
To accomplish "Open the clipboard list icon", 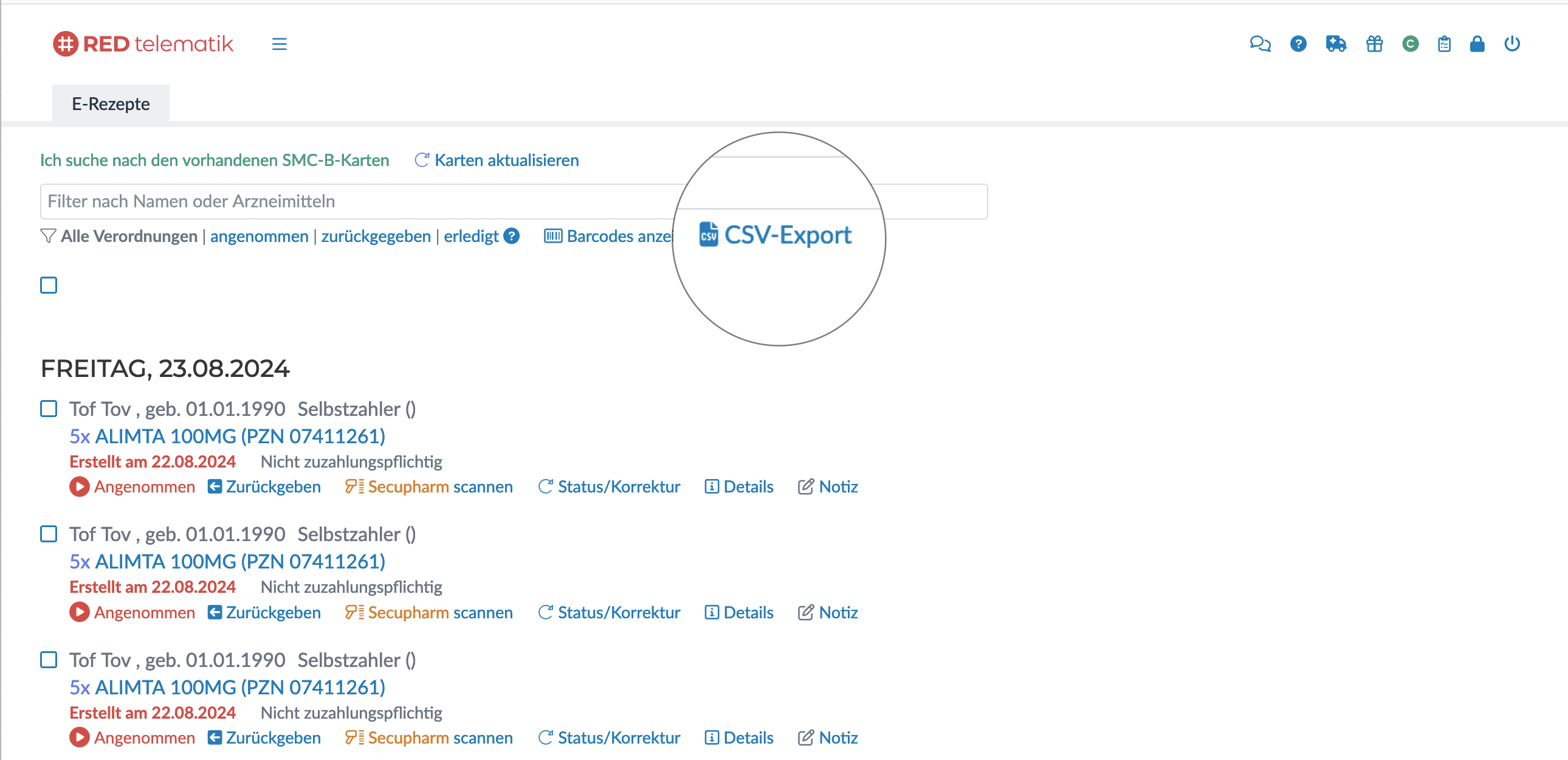I will 1444,44.
